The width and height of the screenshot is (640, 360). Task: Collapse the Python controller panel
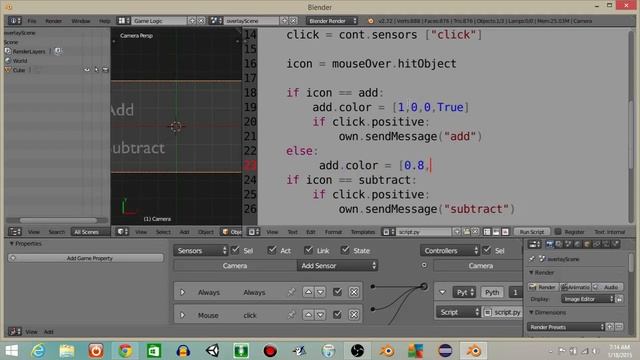[442, 292]
